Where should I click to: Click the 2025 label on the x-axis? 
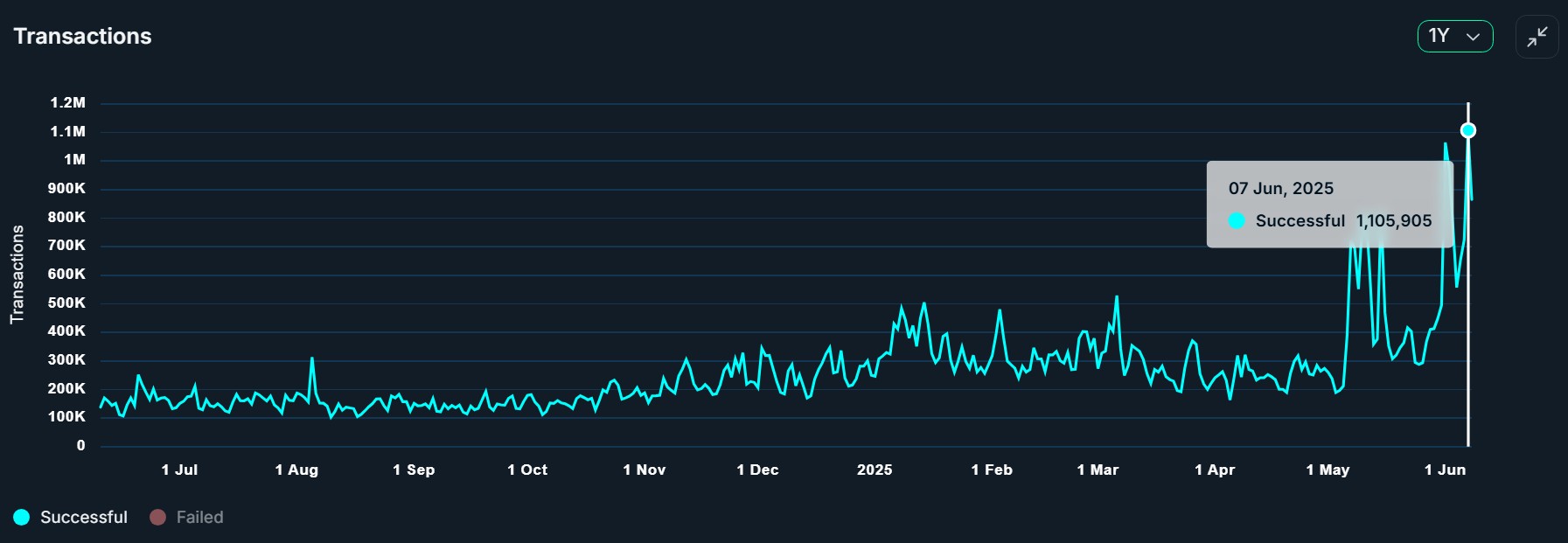[x=875, y=470]
